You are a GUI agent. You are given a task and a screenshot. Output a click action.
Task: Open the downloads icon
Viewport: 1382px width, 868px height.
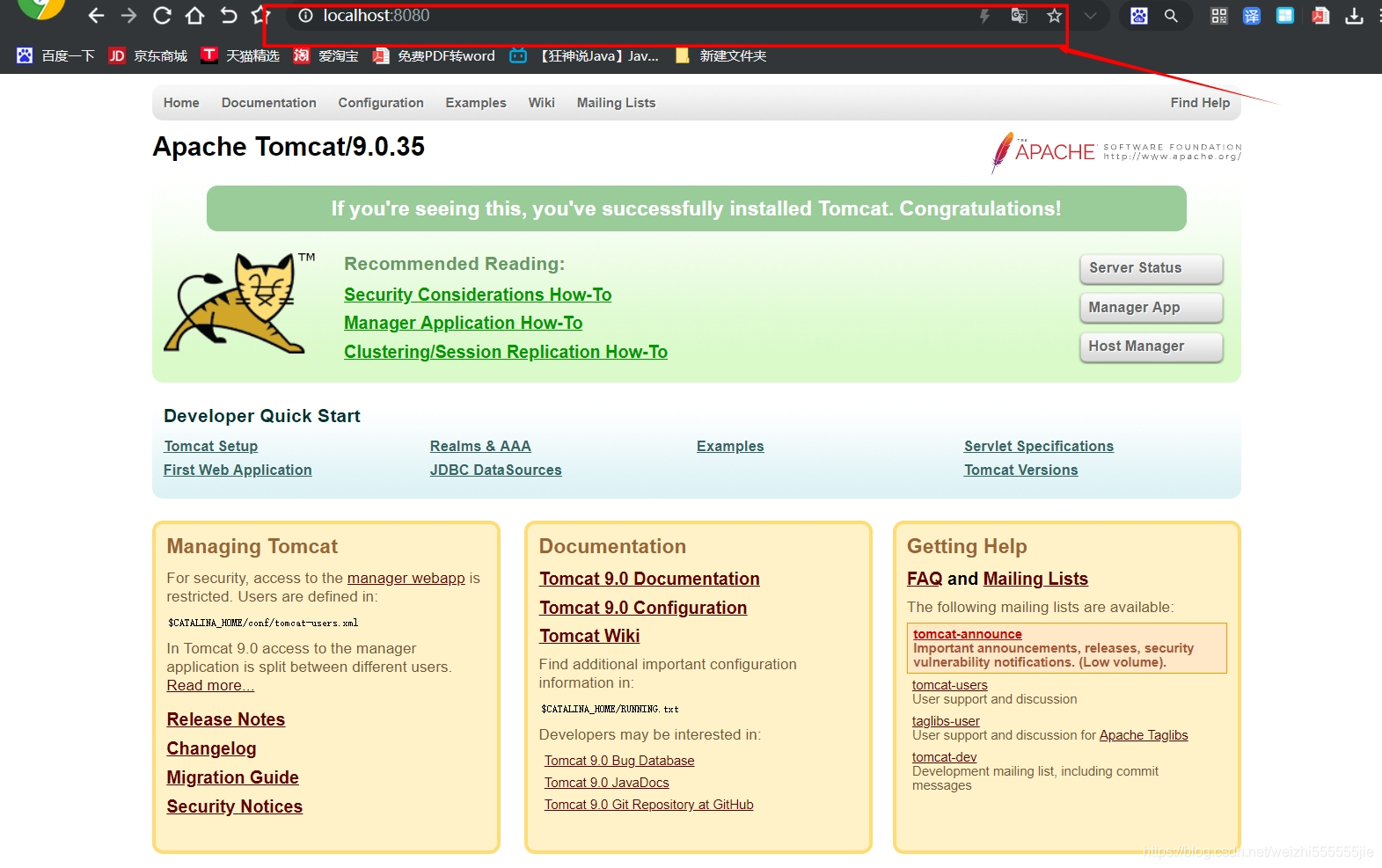tap(1354, 16)
